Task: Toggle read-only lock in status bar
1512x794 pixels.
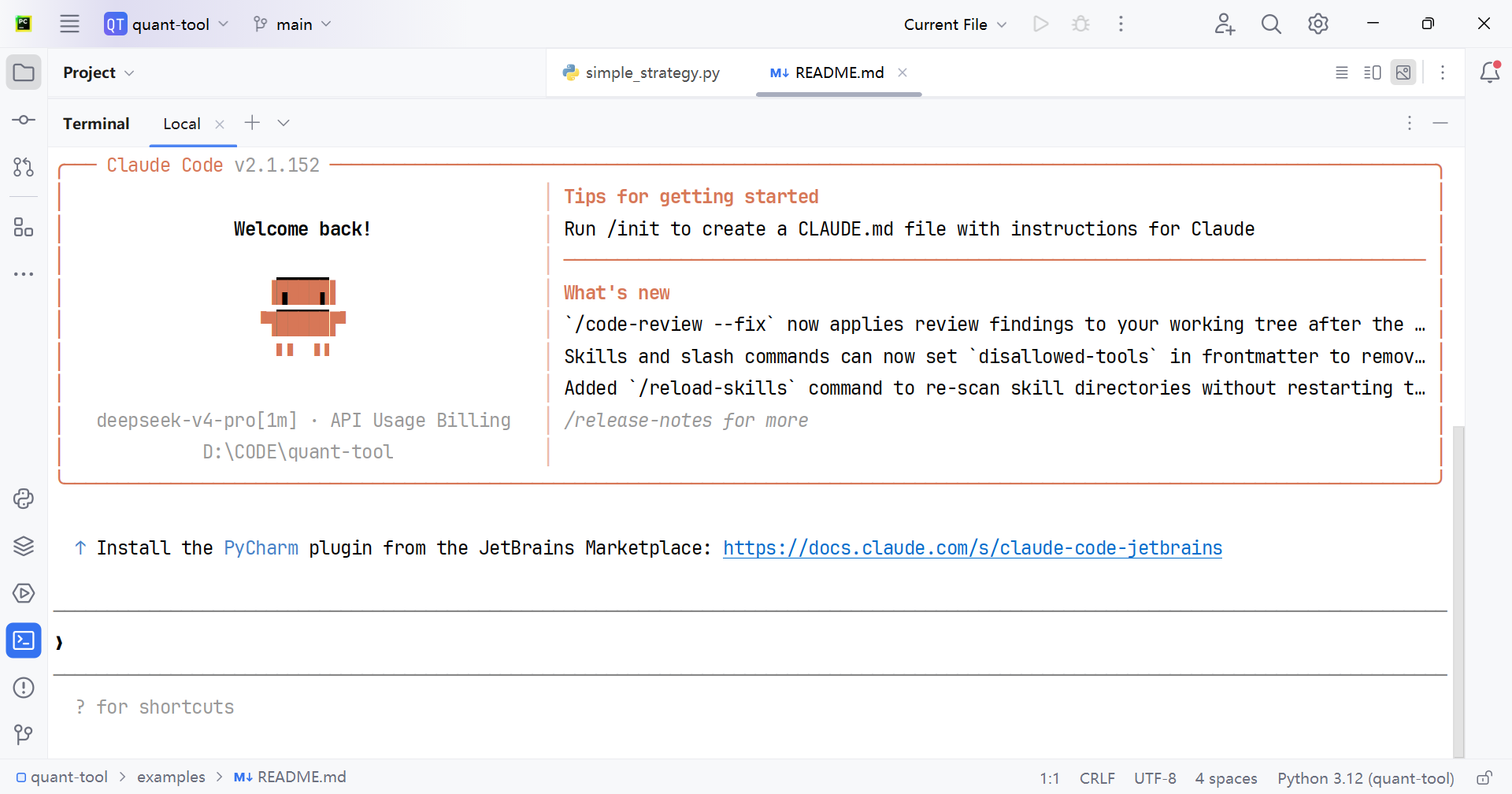Action: [1484, 778]
